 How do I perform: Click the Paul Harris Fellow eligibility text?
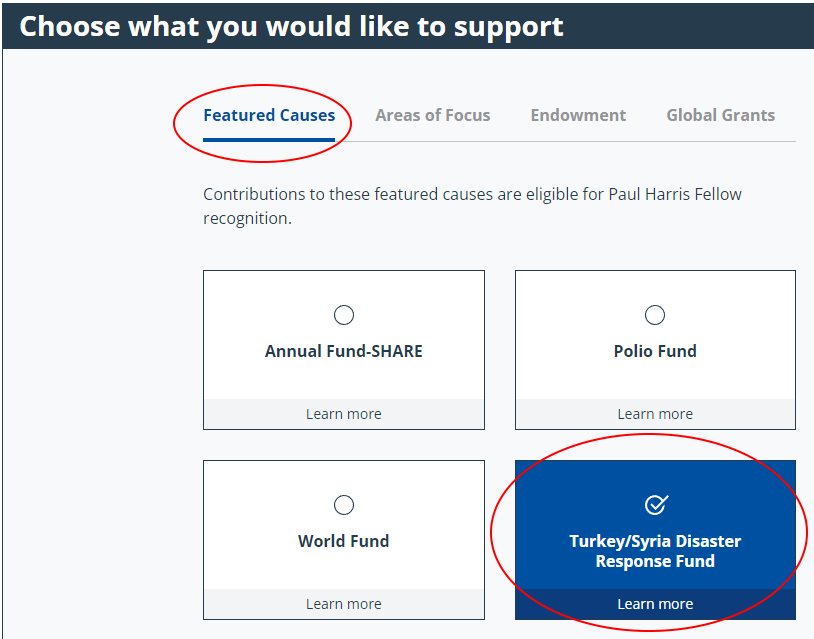[x=472, y=194]
